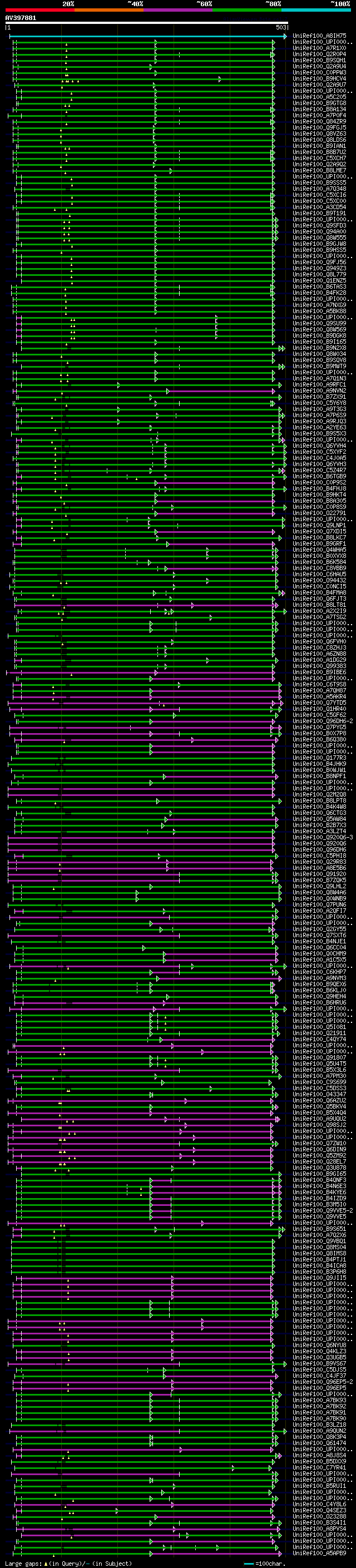This screenshot has width=356, height=1568.
Task: Select UniRef100_A5C205 in the hit list
Action: coord(319,97)
